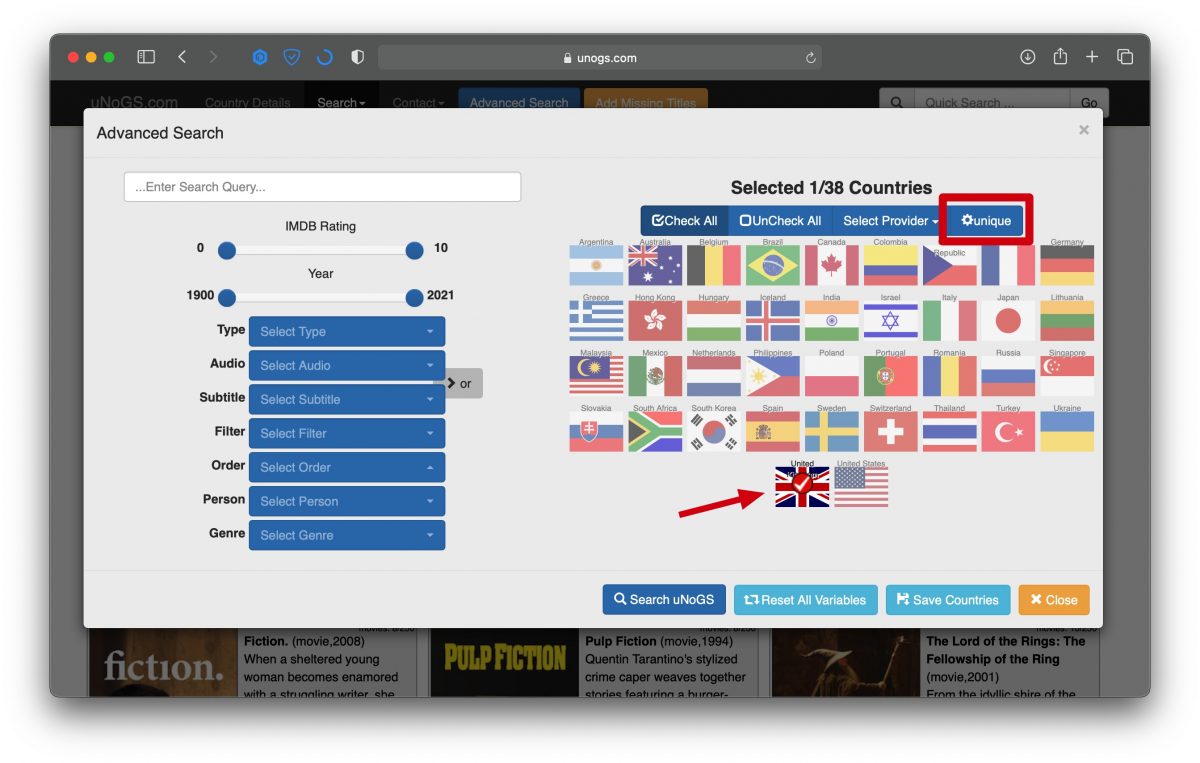Select the South Africa flag
The width and height of the screenshot is (1200, 763).
(655, 432)
